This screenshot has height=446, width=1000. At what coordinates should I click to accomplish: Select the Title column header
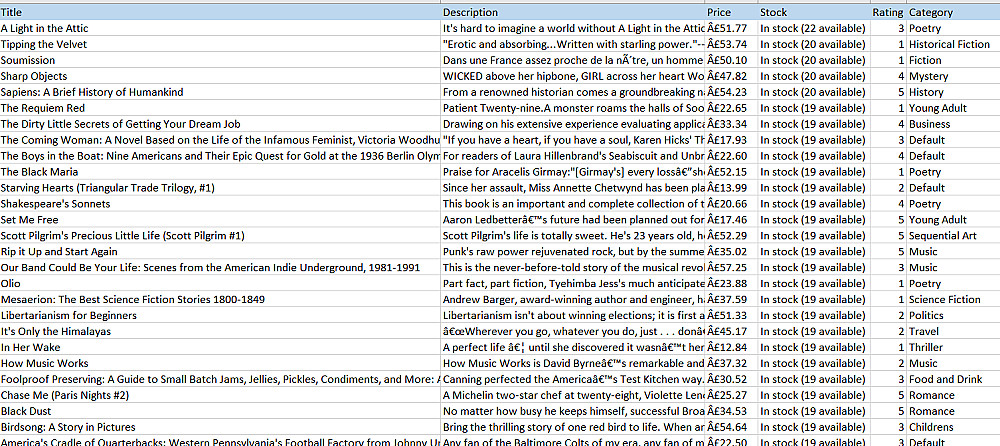tap(220, 12)
